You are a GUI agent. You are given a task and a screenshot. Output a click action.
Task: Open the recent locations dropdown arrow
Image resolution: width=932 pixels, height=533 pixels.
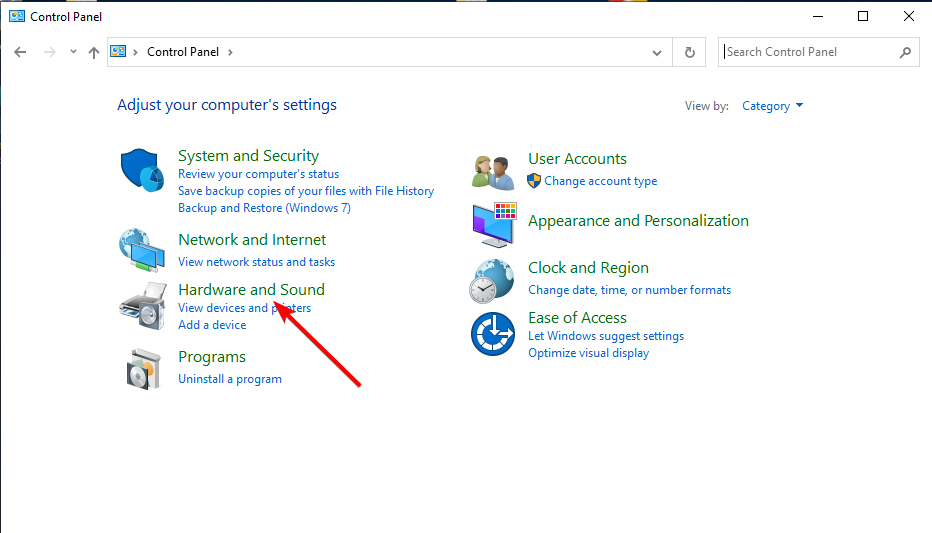tap(73, 52)
